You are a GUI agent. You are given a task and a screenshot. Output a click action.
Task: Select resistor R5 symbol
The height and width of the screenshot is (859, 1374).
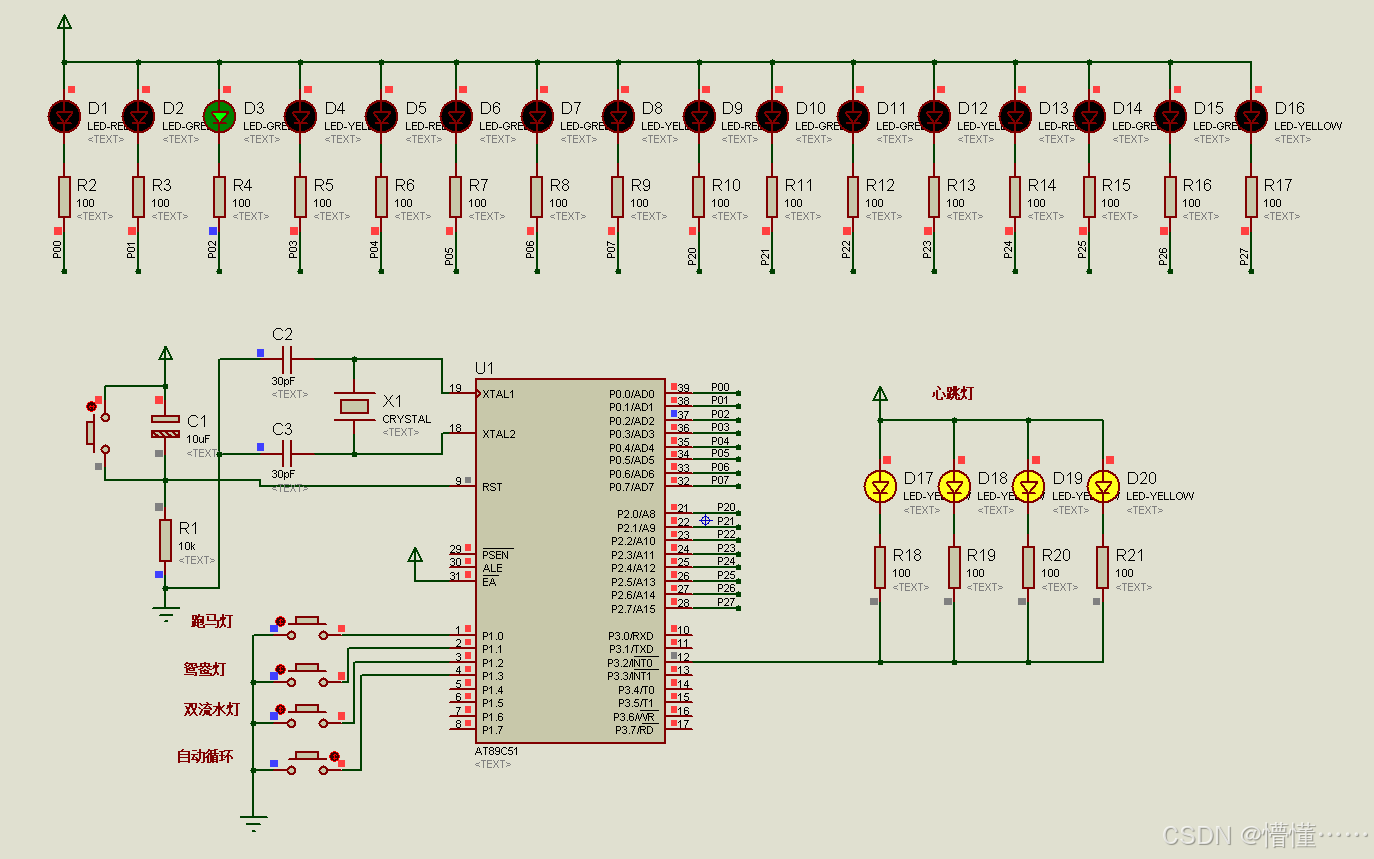[300, 197]
